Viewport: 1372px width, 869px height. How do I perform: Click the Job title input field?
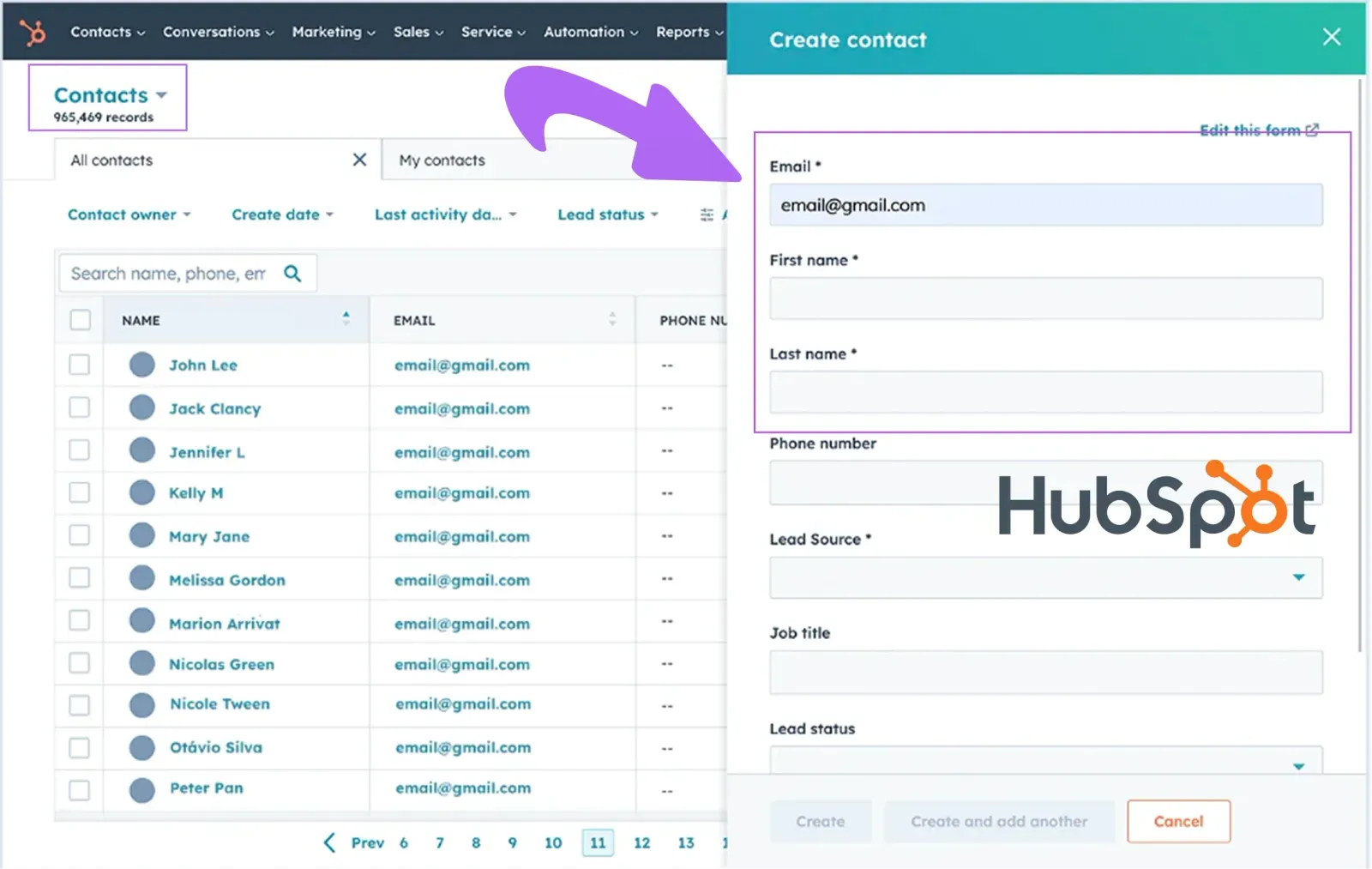[1045, 672]
